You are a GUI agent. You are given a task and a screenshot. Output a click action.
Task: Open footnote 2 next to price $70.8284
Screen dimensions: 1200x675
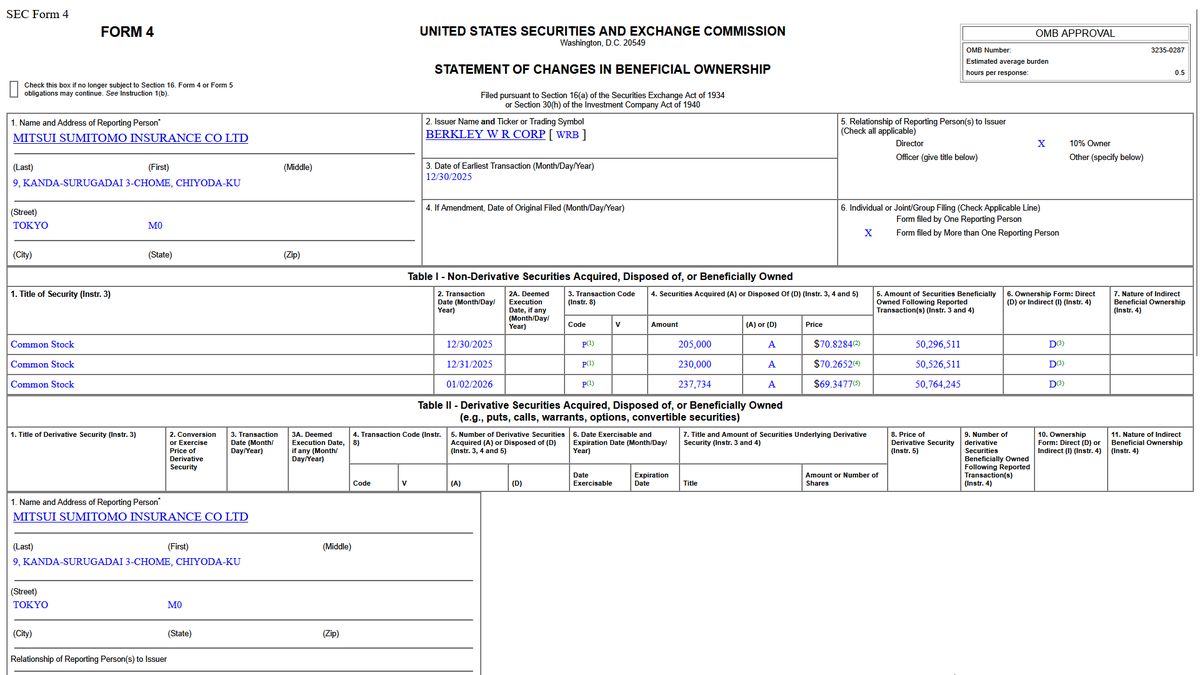pyautogui.click(x=856, y=343)
